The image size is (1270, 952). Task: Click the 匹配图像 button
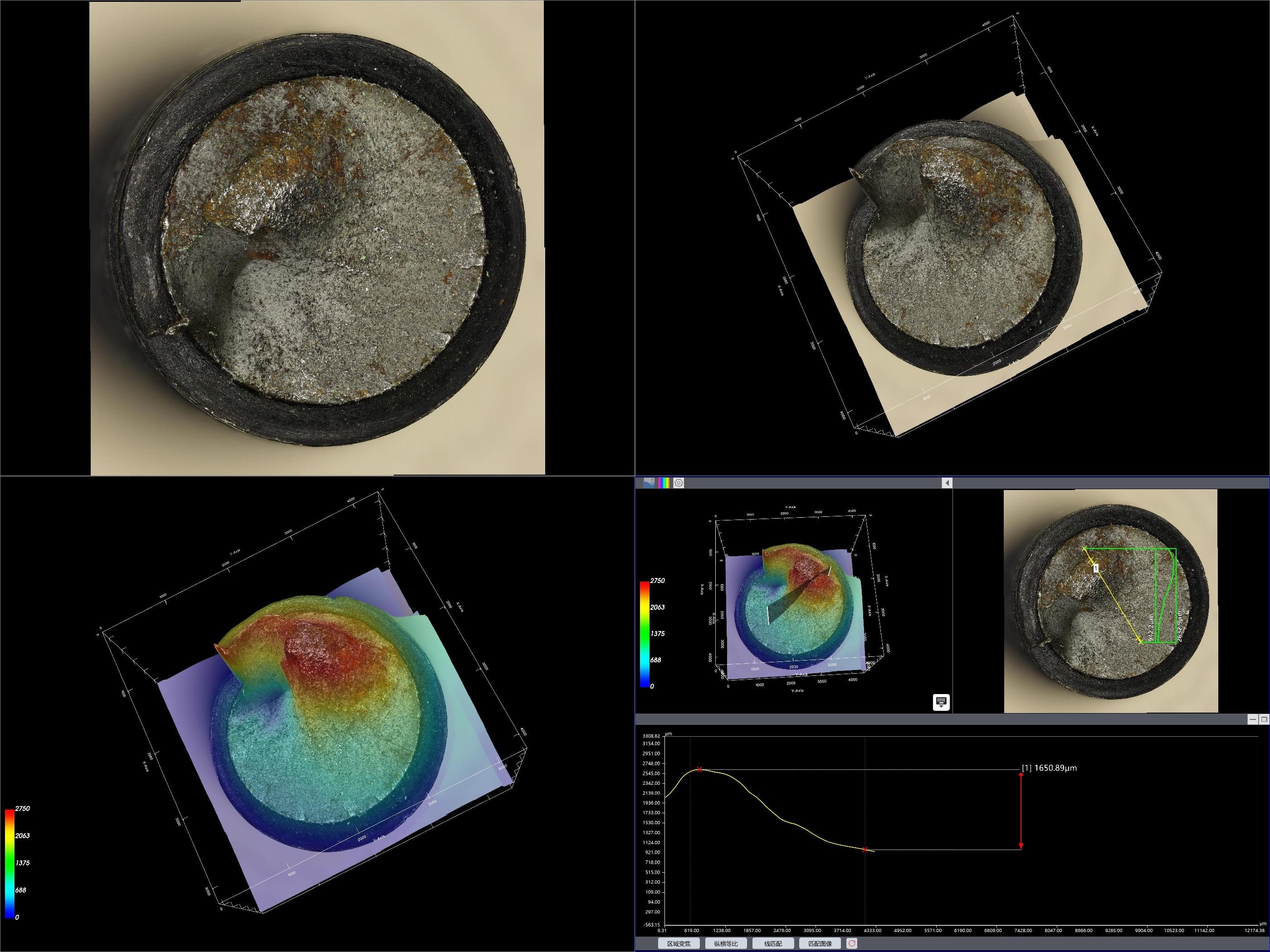820,943
